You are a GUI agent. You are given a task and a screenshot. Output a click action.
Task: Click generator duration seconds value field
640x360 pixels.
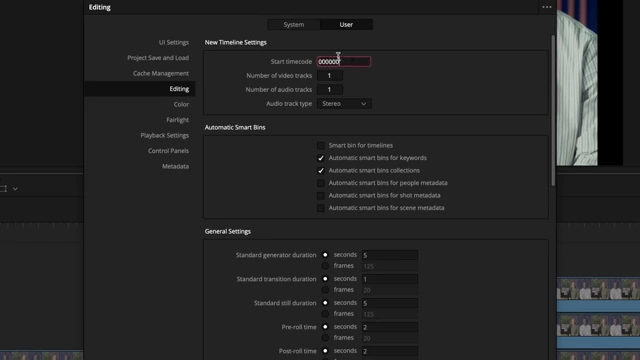[390, 255]
